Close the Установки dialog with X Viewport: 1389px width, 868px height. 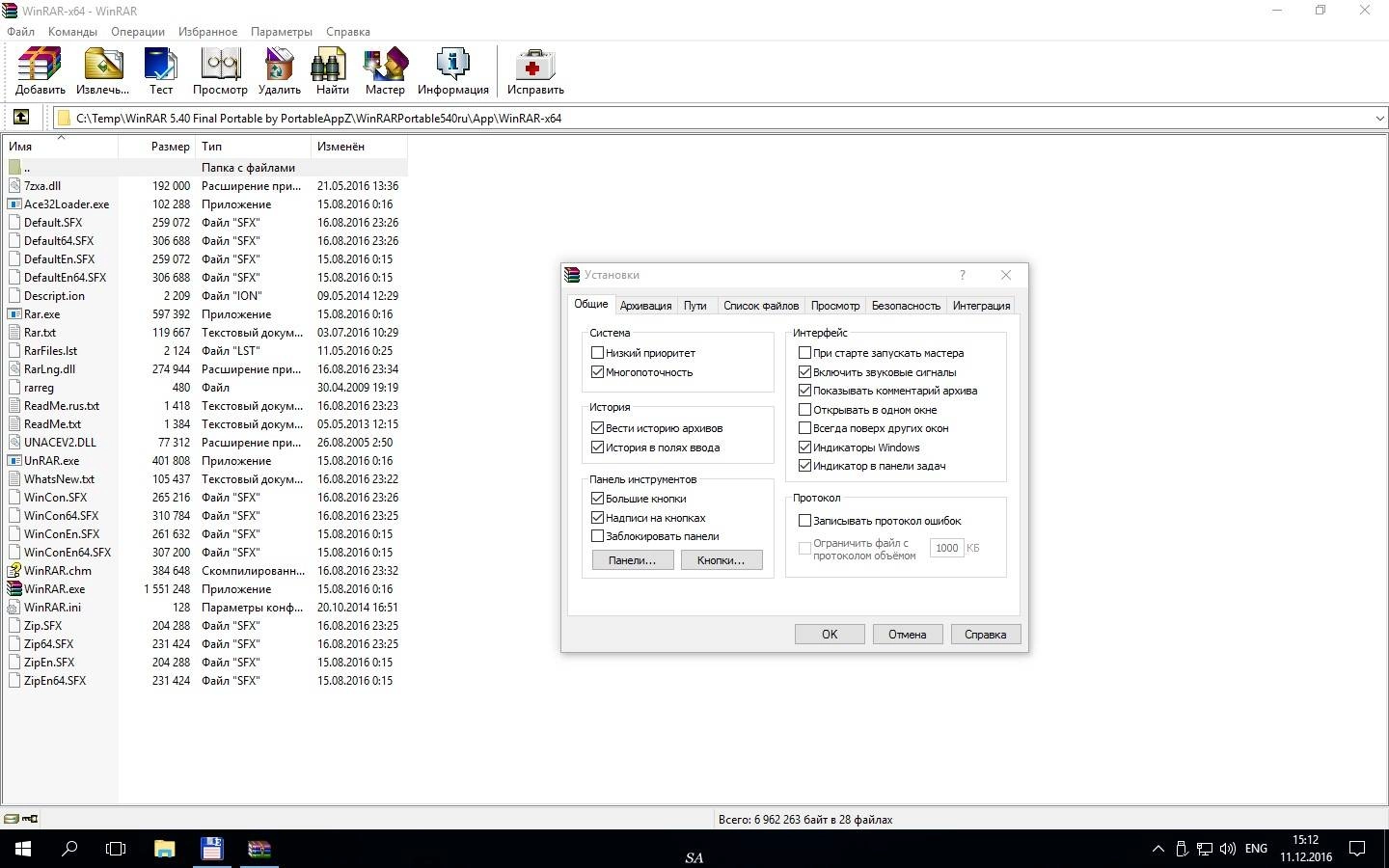[1006, 275]
